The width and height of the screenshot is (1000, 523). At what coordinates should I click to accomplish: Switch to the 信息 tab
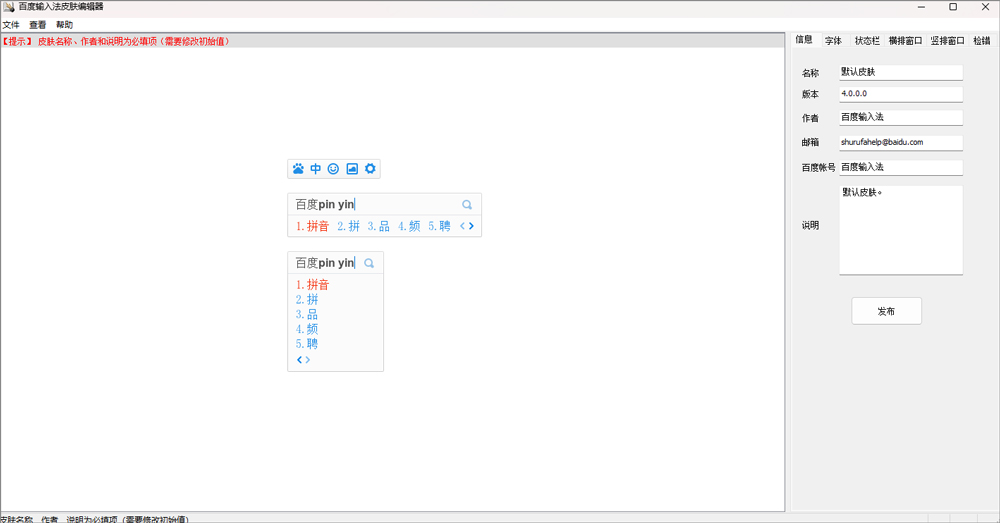coord(804,40)
